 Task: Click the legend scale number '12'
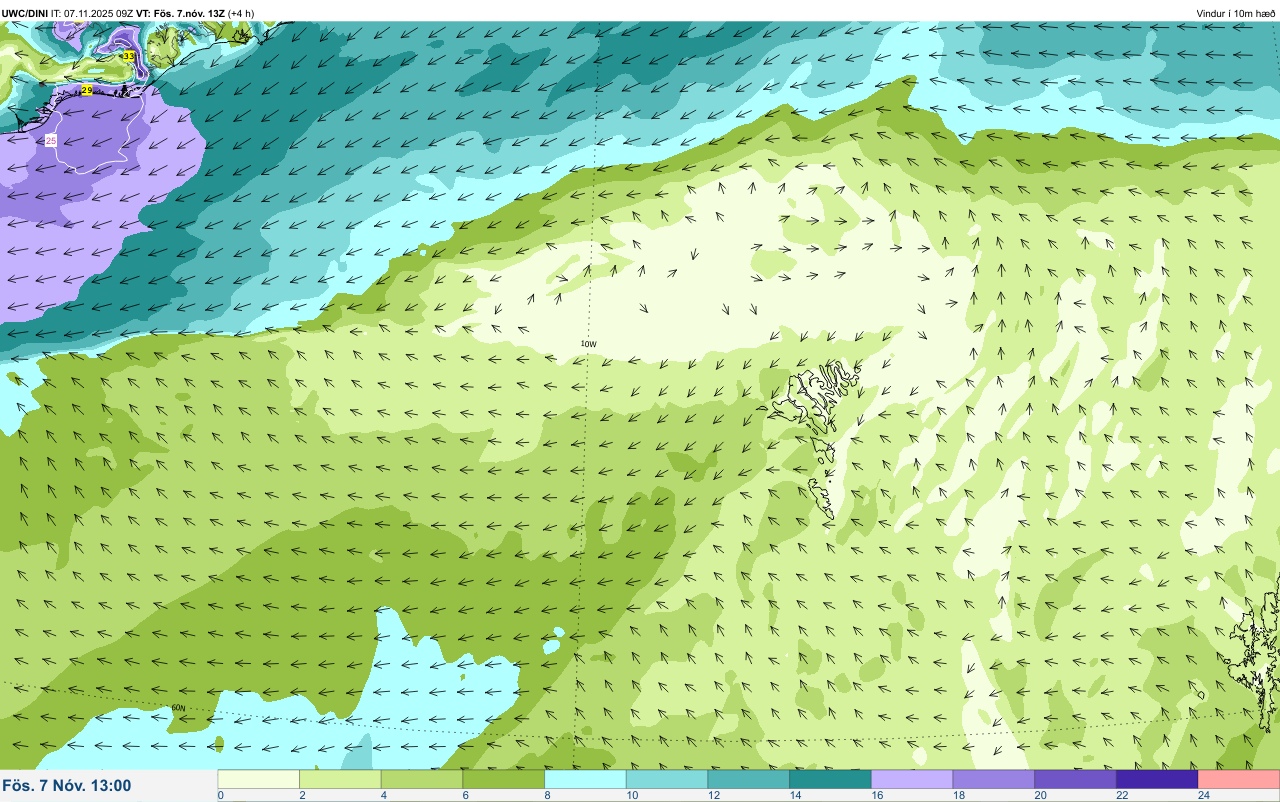(714, 795)
